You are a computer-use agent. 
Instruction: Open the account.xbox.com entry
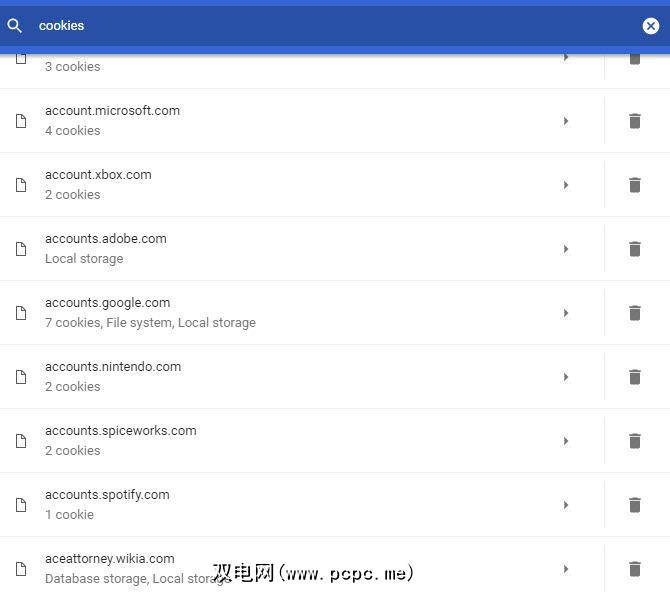(x=302, y=185)
